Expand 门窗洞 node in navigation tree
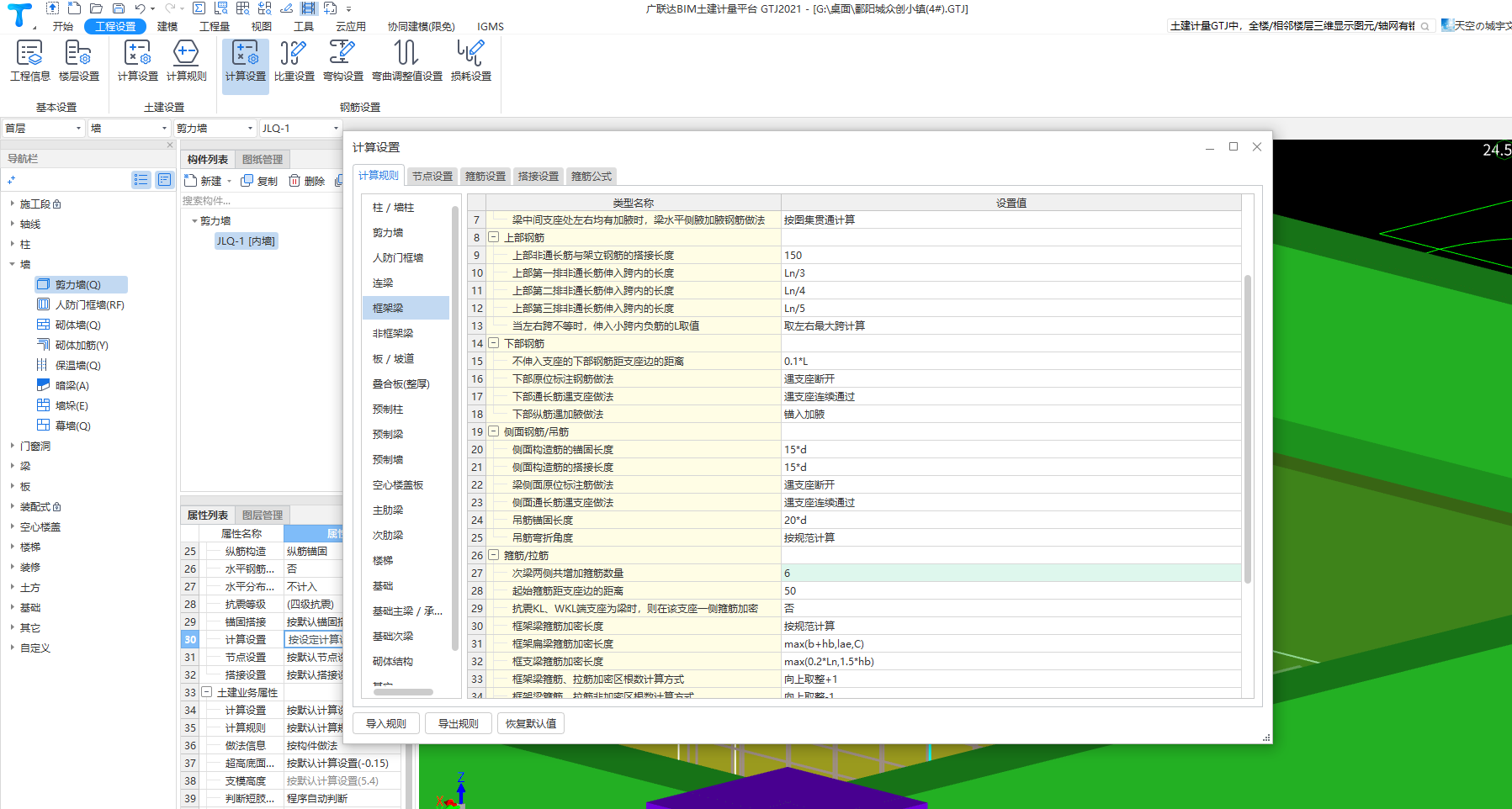Image resolution: width=1512 pixels, height=809 pixels. 12,446
